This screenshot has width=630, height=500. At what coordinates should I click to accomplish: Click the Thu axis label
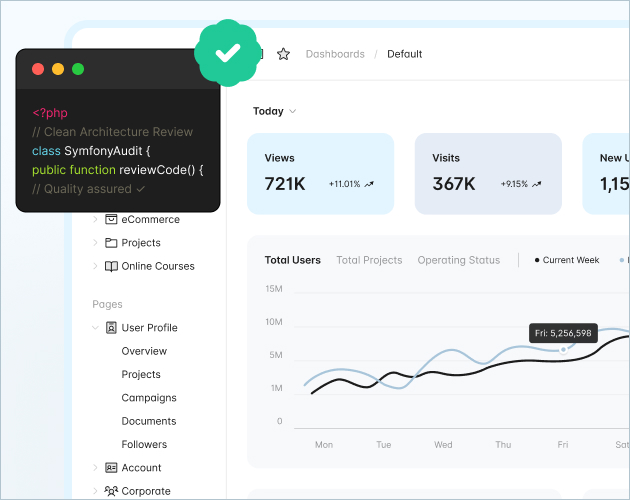(x=503, y=445)
